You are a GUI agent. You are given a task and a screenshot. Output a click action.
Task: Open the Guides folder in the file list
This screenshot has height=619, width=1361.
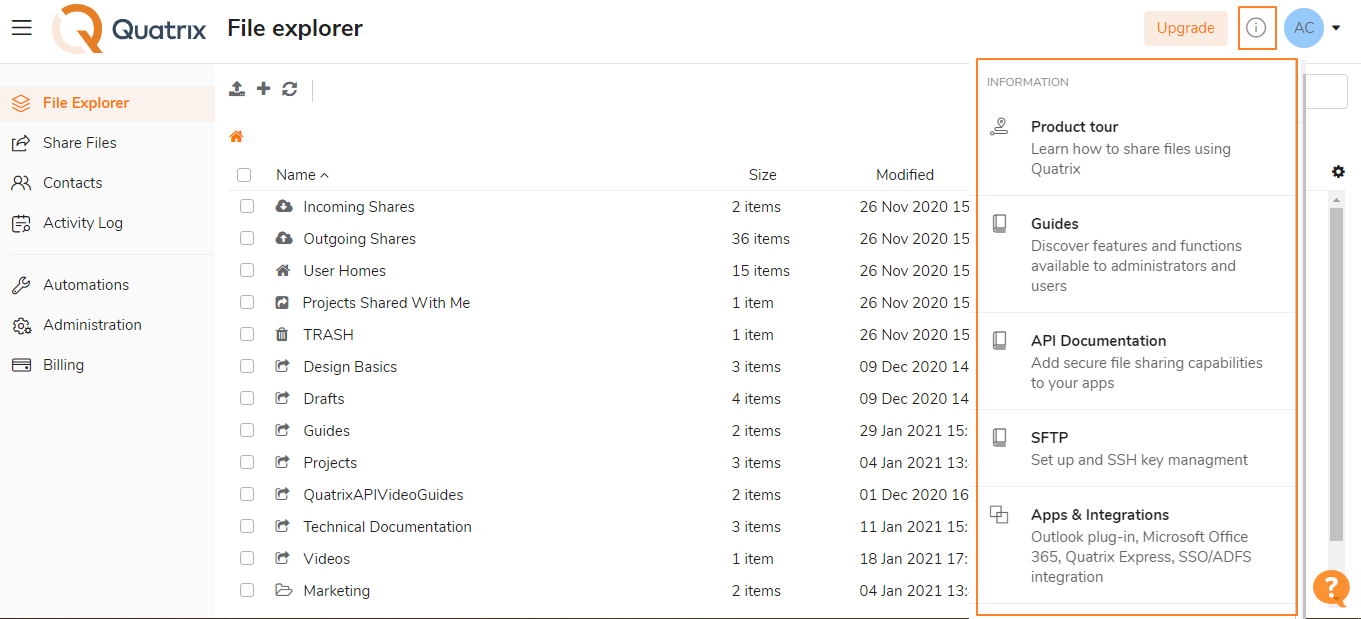pyautogui.click(x=327, y=431)
